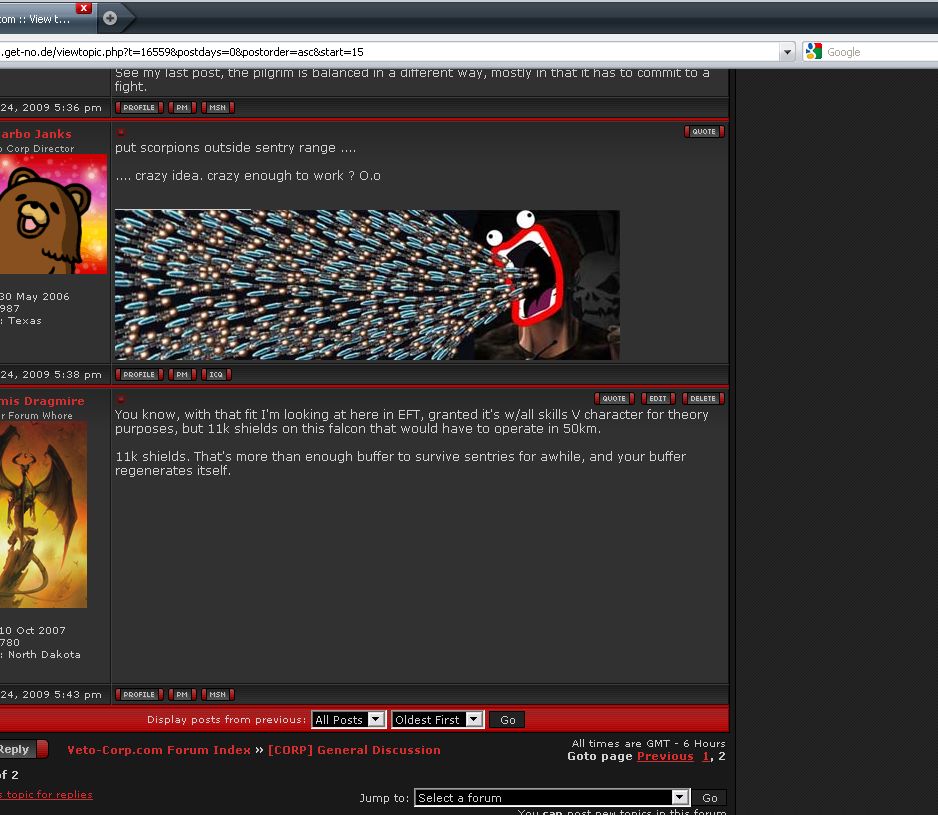Open the missile swarm meme image

point(367,284)
